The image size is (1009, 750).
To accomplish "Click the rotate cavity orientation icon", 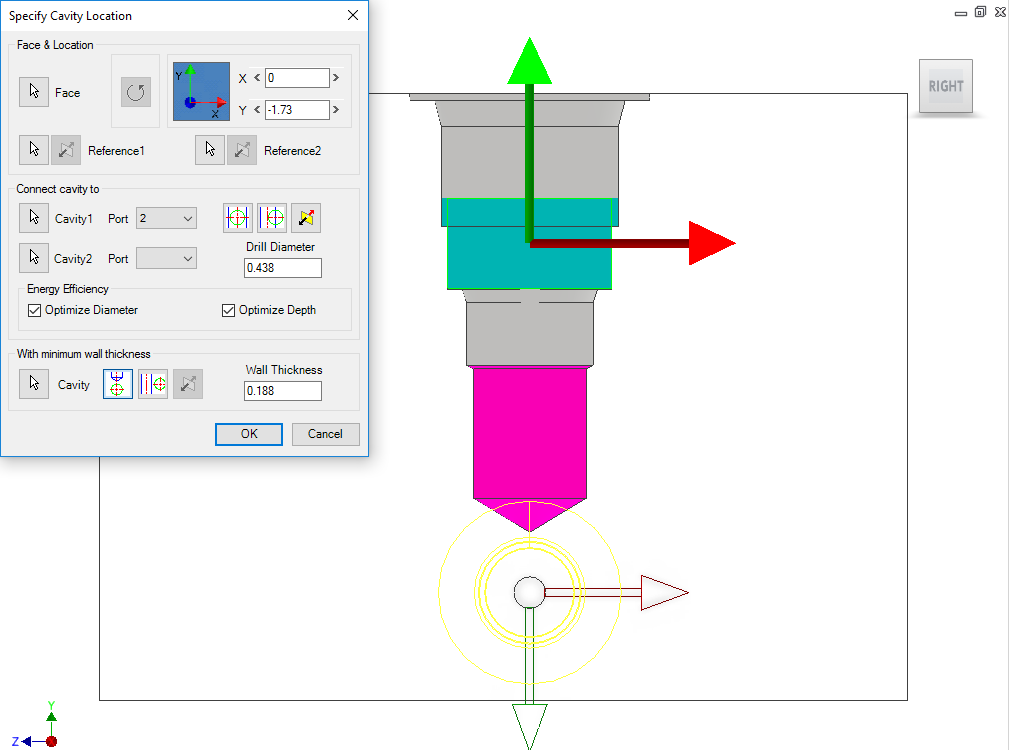I will point(134,91).
